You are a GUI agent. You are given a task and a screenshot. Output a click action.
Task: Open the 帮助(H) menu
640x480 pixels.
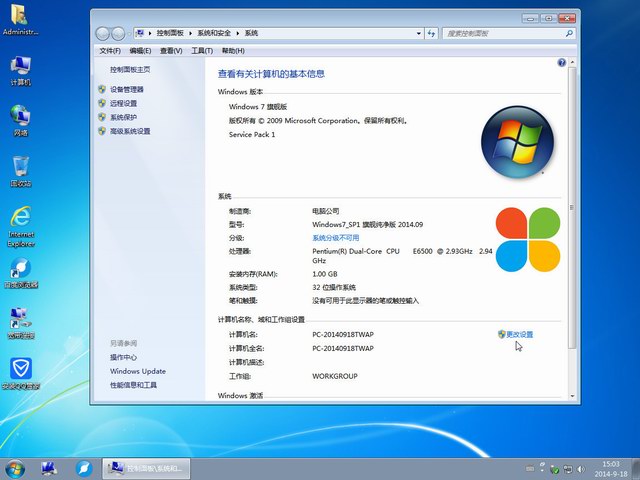[x=233, y=51]
